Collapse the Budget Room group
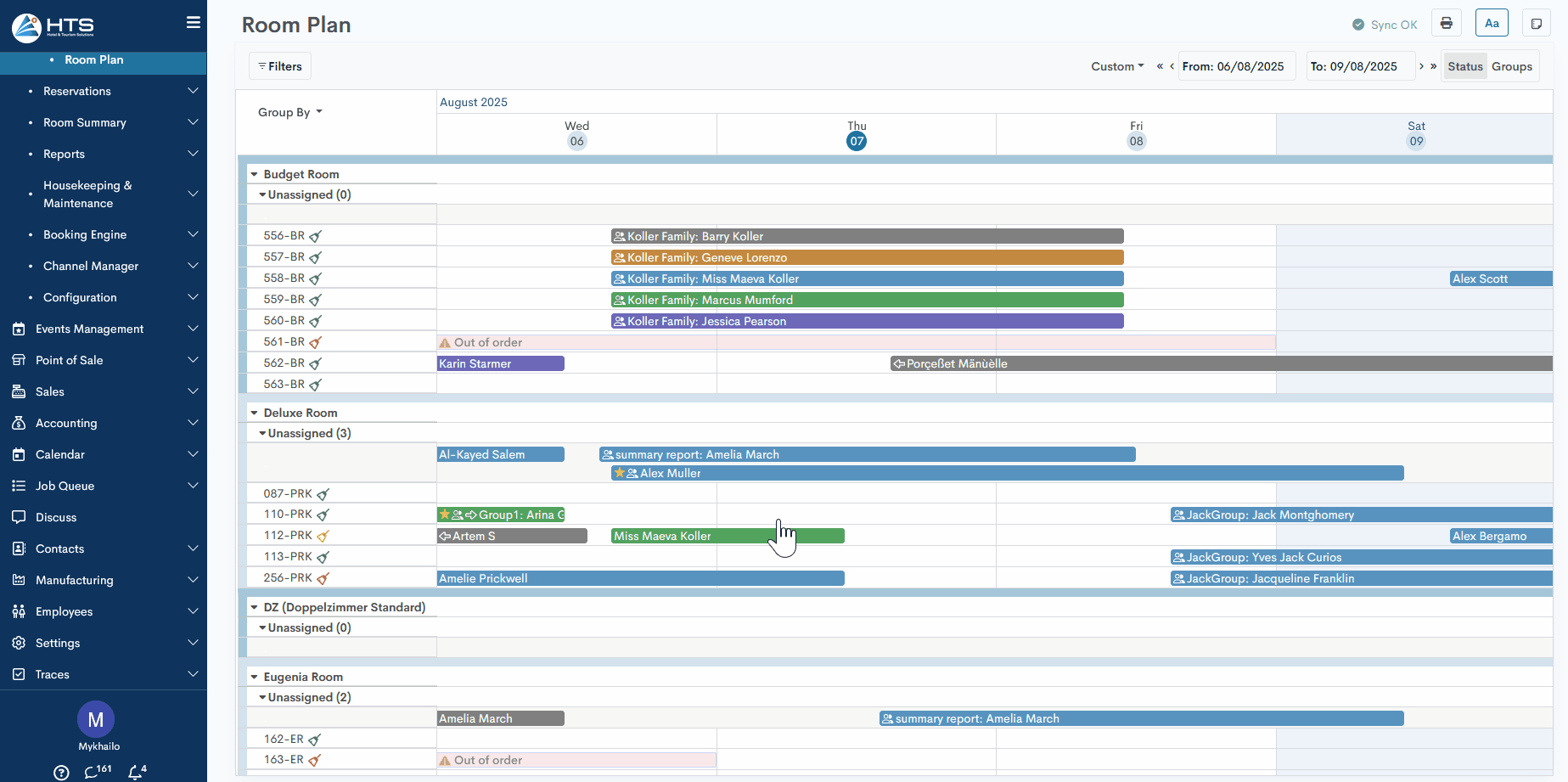1568x782 pixels. click(x=254, y=175)
